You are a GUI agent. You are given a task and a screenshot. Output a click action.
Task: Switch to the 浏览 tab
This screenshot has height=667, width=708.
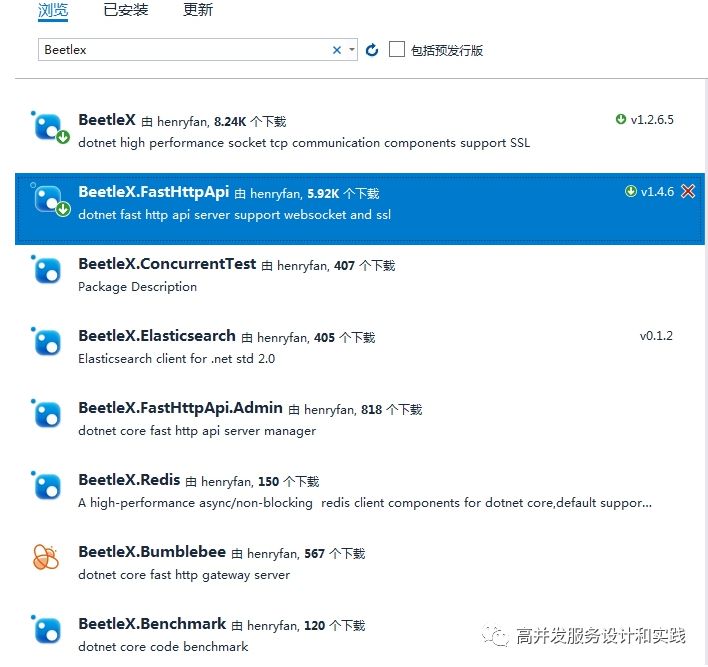point(53,9)
